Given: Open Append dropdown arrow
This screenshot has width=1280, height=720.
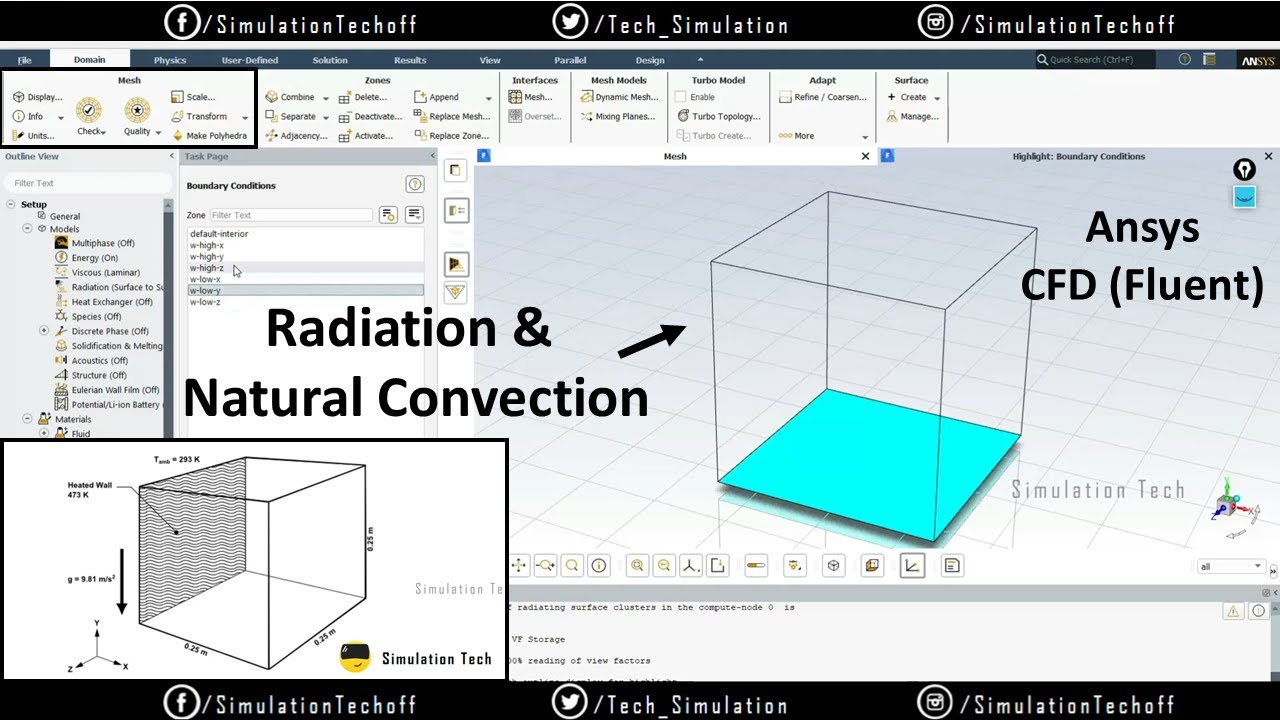Looking at the screenshot, I should (x=489, y=98).
